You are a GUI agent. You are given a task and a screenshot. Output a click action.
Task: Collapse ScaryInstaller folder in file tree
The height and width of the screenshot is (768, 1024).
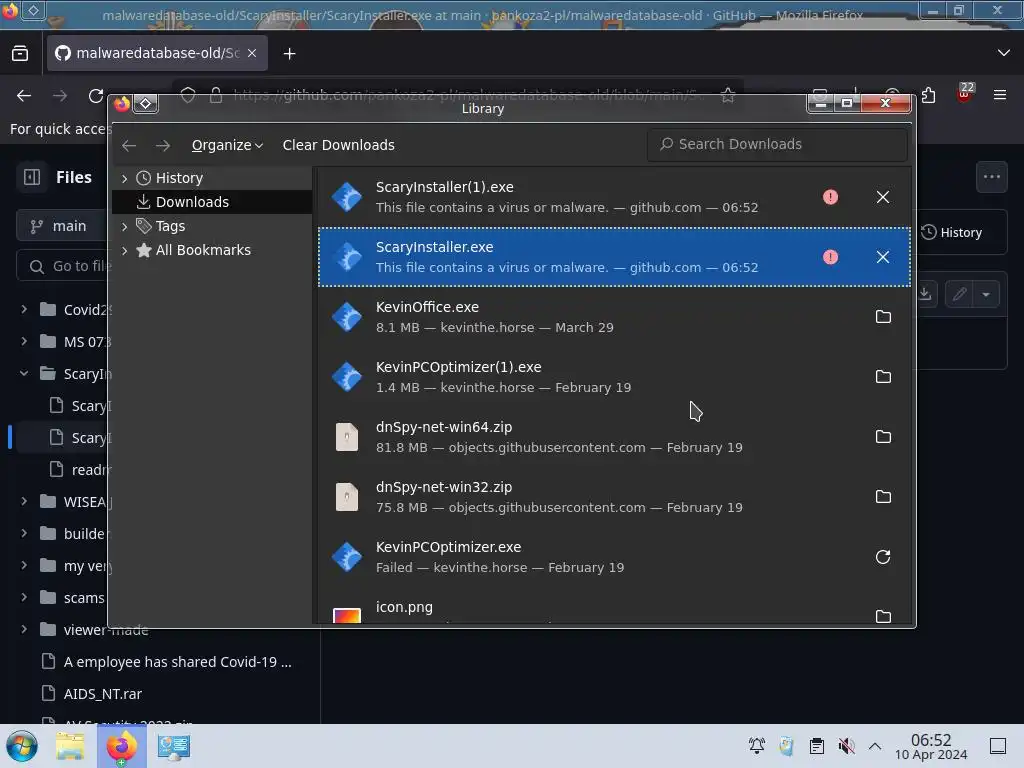24,374
